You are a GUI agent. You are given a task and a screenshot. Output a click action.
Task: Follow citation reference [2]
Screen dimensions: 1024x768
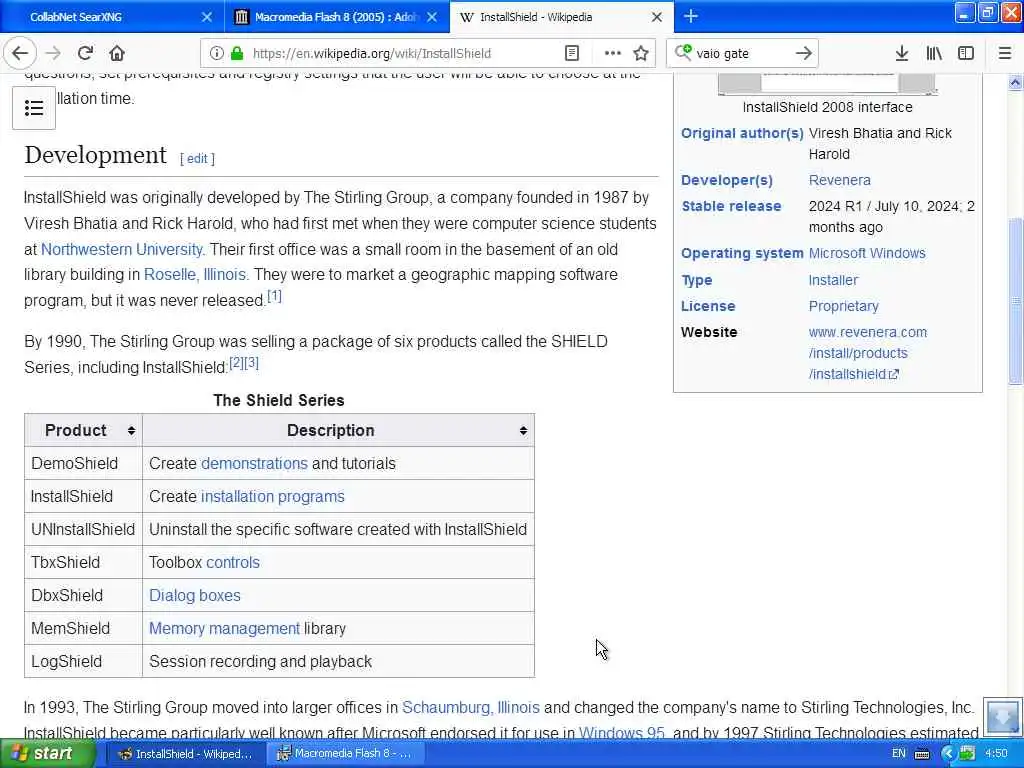click(x=236, y=362)
